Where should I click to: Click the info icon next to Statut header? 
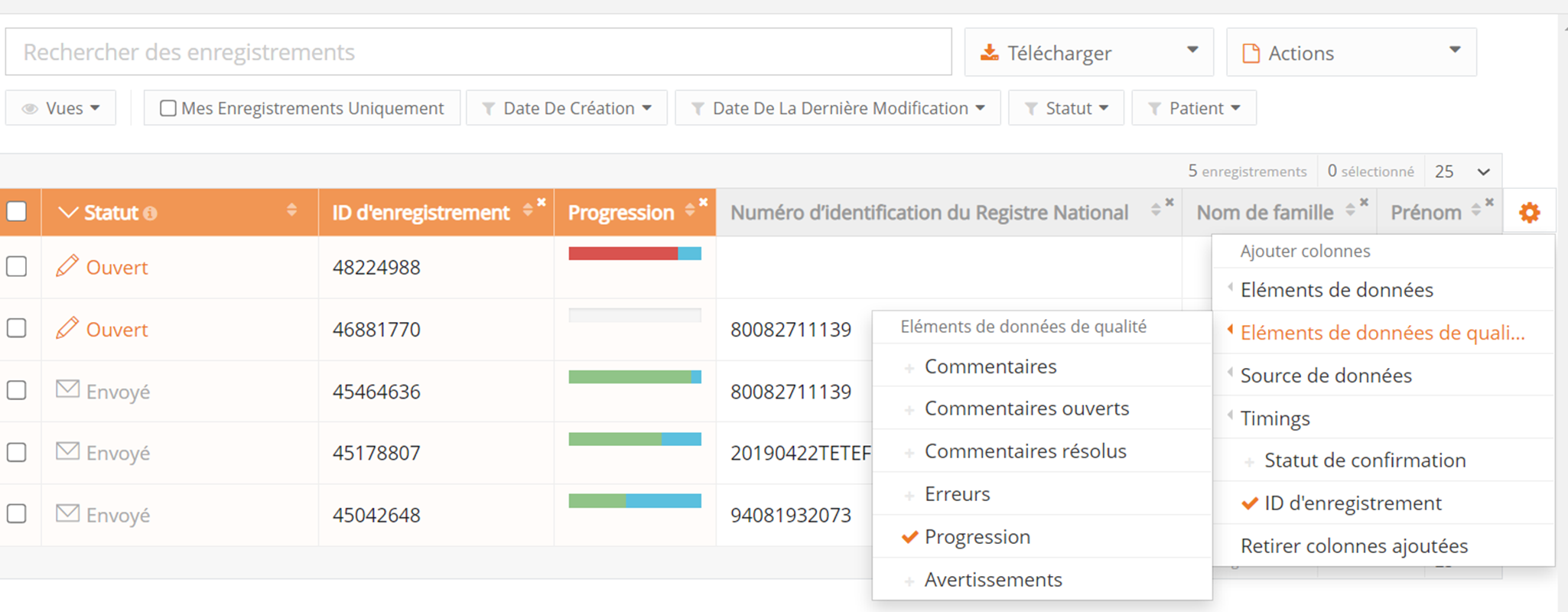151,213
